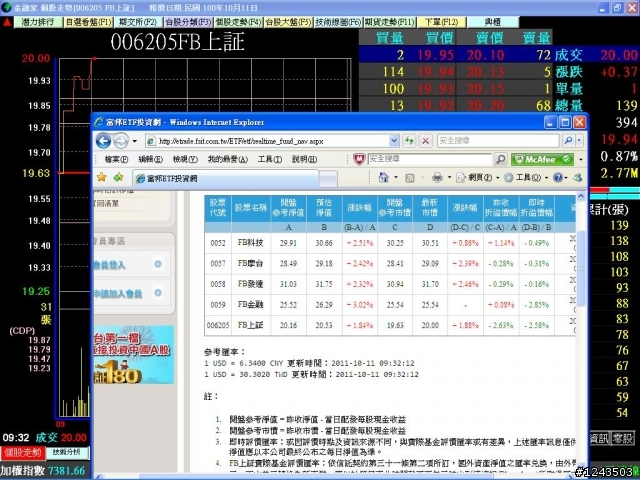Click the 0059 FB金融 table row name
Screen dimensions: 640x480
tap(250, 305)
